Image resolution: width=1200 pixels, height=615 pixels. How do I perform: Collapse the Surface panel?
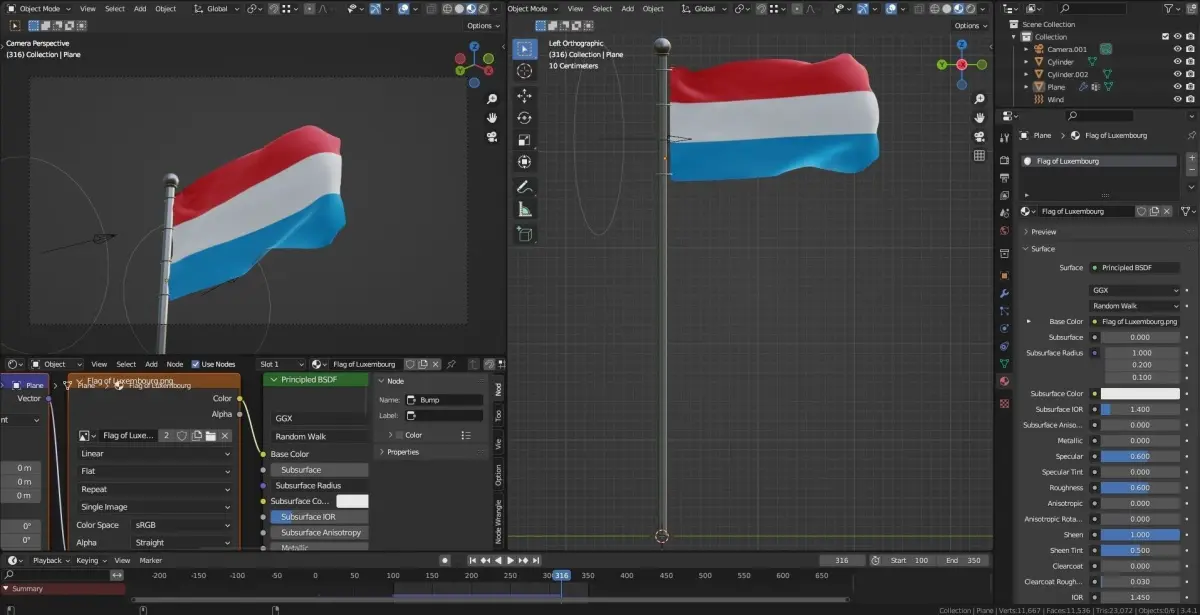[1042, 249]
